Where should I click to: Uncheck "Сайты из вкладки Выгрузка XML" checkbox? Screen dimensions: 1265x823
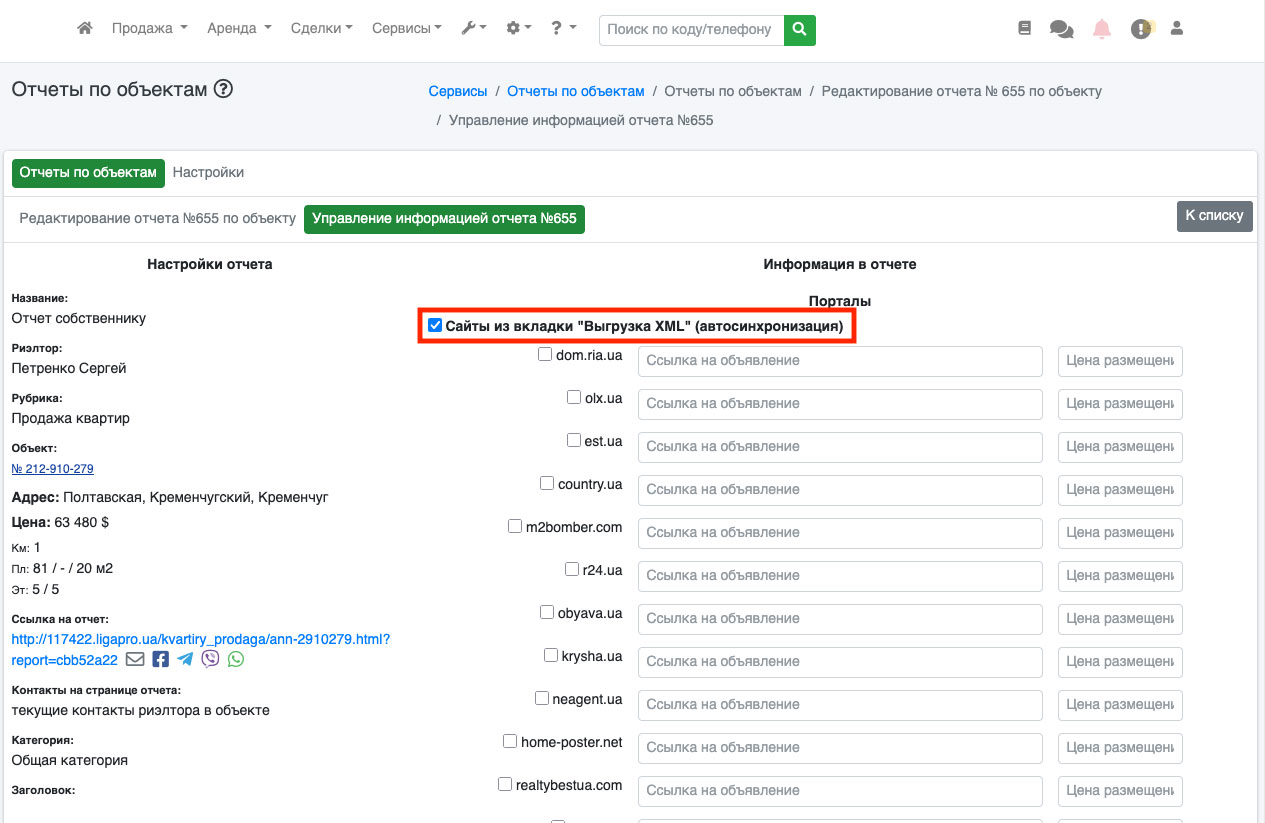coord(435,326)
